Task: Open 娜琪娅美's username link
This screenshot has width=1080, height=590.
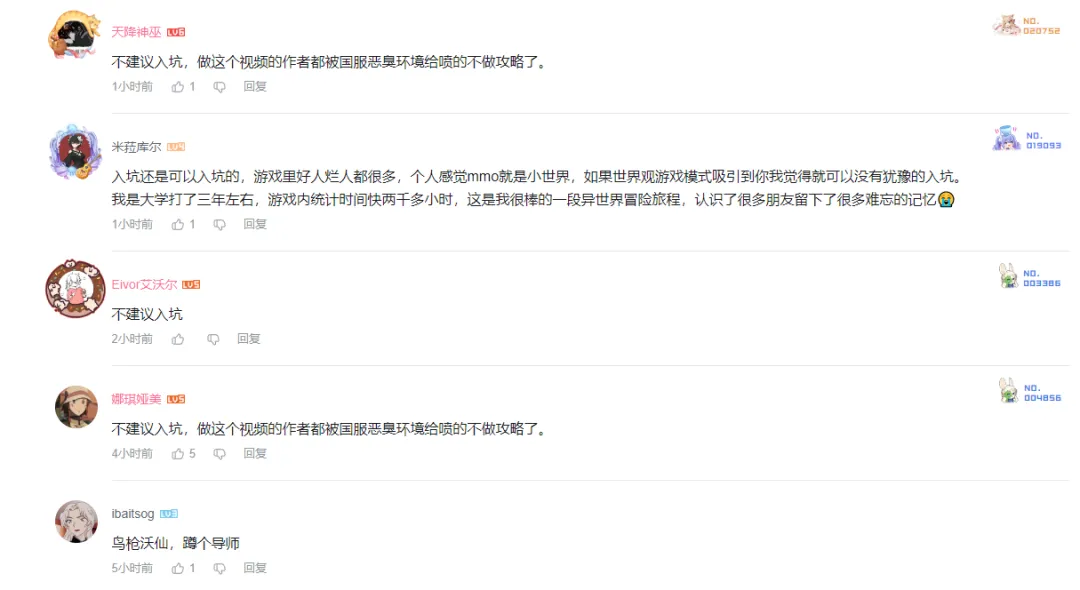Action: [136, 399]
